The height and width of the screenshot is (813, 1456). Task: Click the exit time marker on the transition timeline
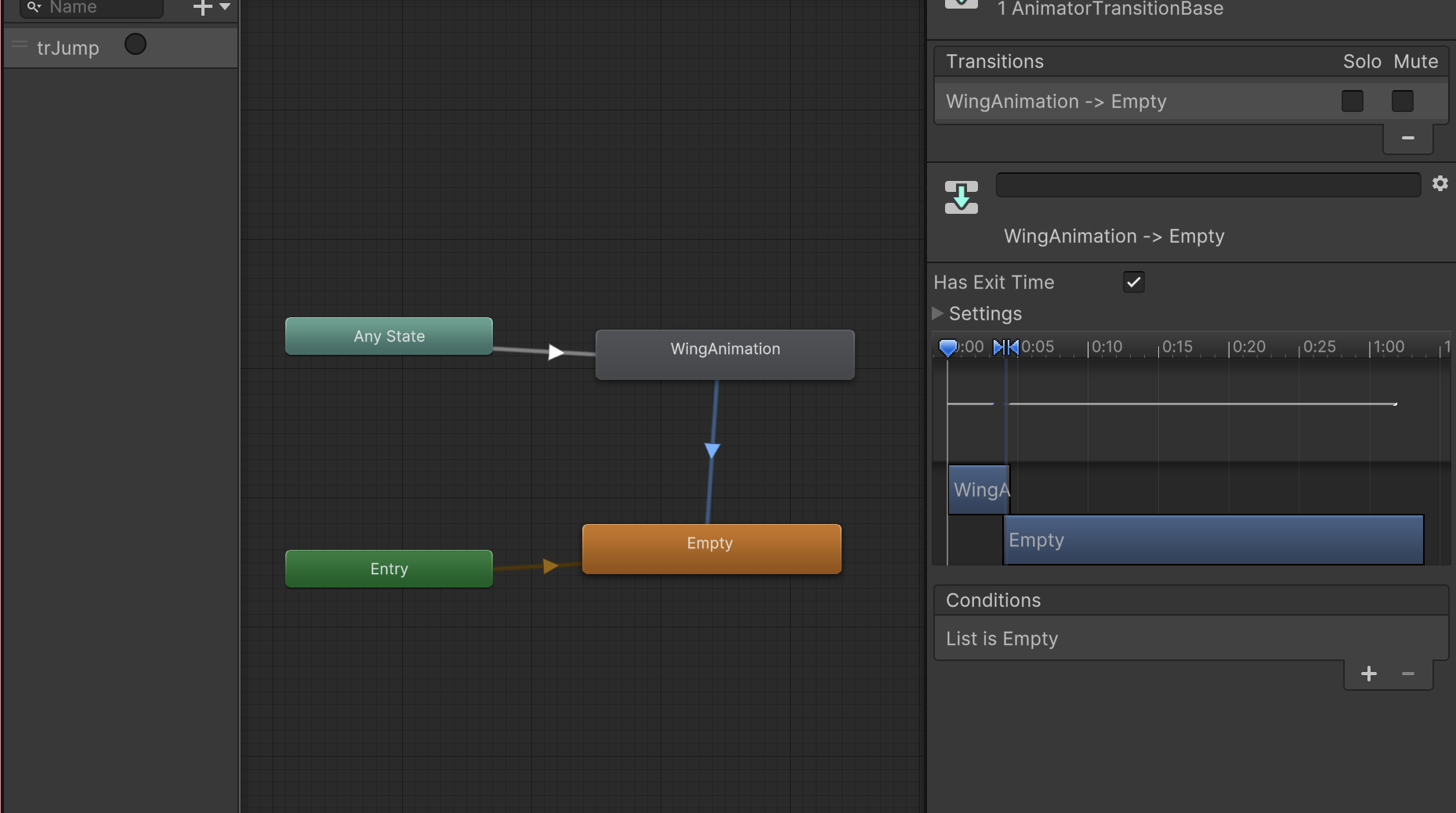coord(1006,347)
